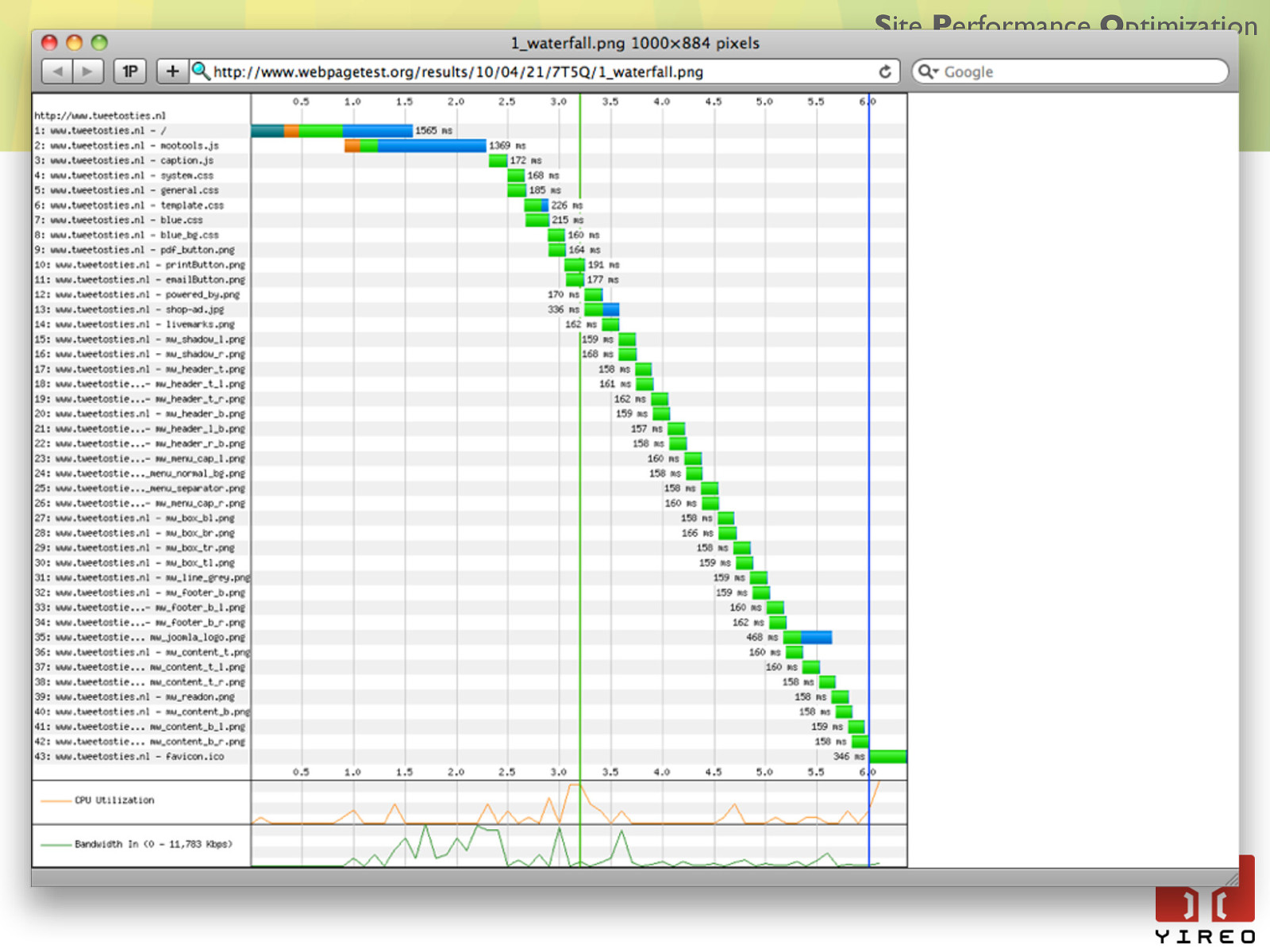
Task: Click the 1369 ms mootools.js bar
Action: [415, 145]
